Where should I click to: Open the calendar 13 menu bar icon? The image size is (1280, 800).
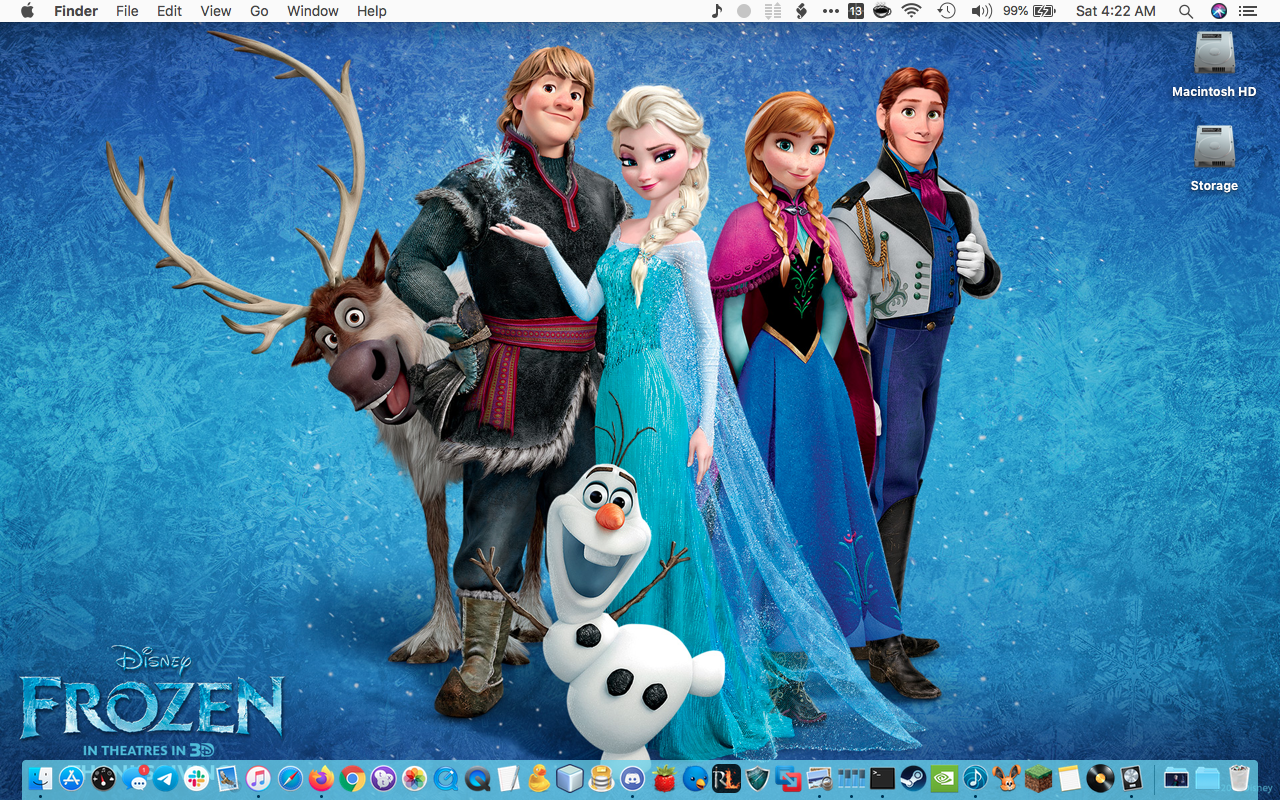[856, 11]
